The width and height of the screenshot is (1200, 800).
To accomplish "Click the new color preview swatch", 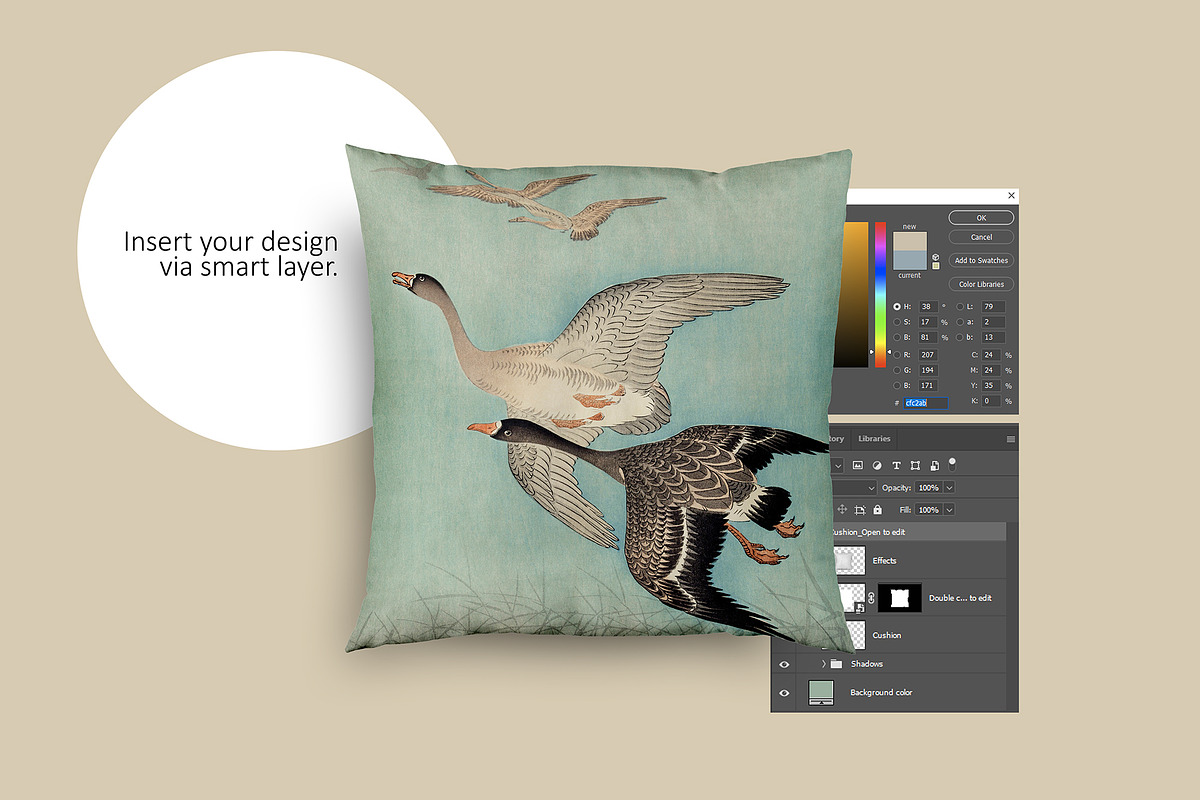I will [x=910, y=241].
